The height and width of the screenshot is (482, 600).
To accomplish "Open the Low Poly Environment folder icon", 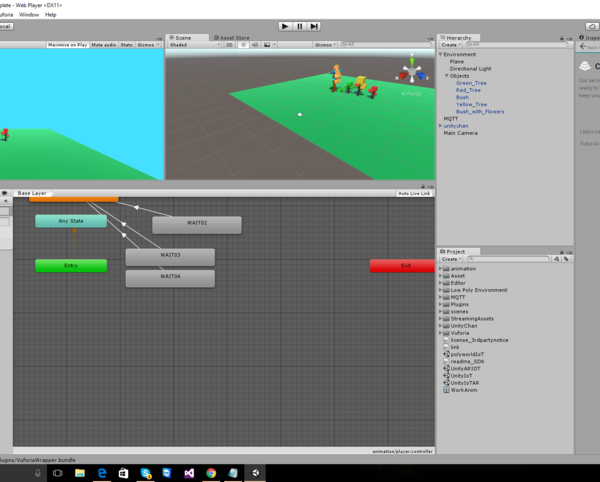I will coord(446,290).
